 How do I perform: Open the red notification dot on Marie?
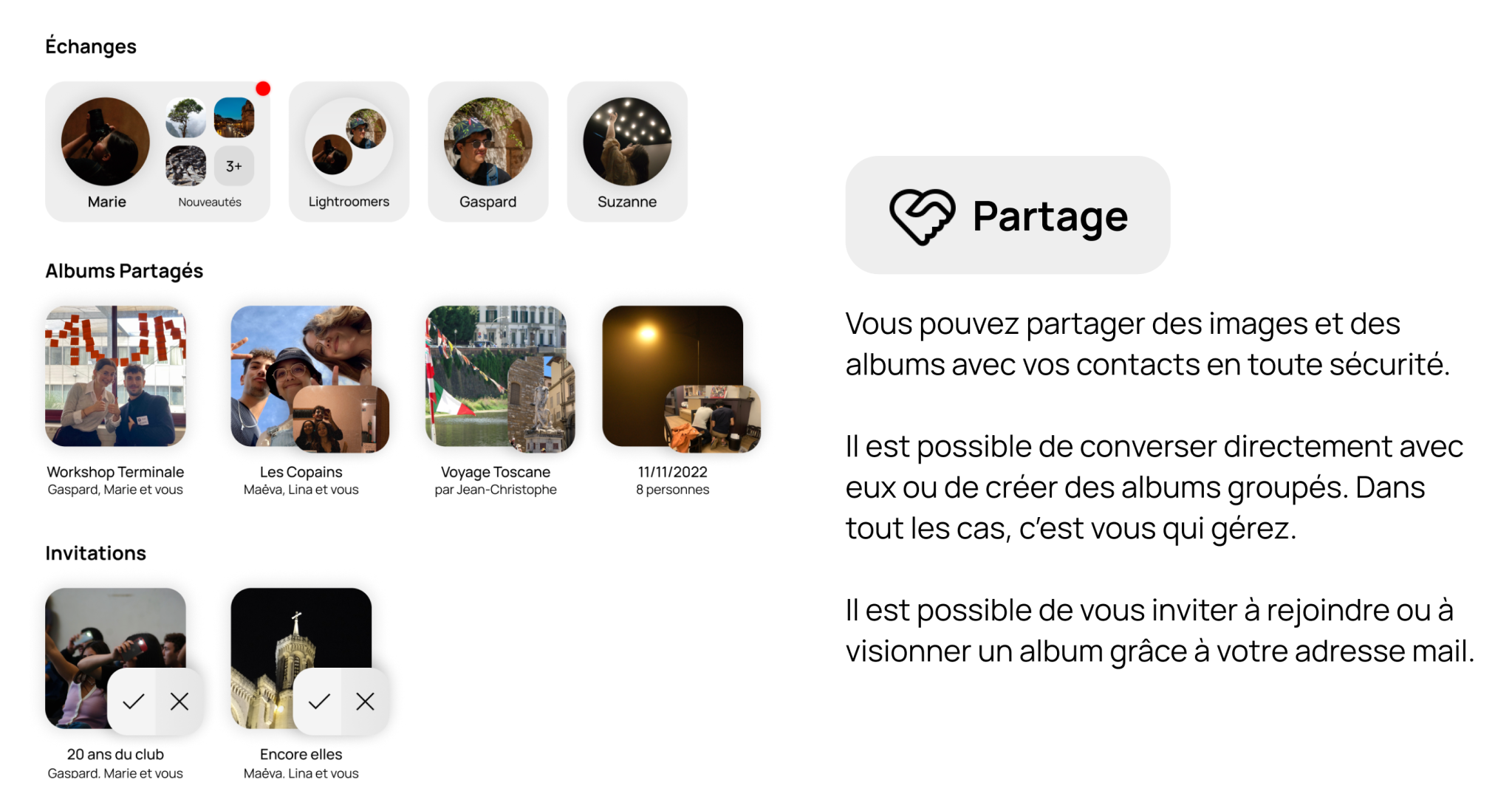[263, 89]
